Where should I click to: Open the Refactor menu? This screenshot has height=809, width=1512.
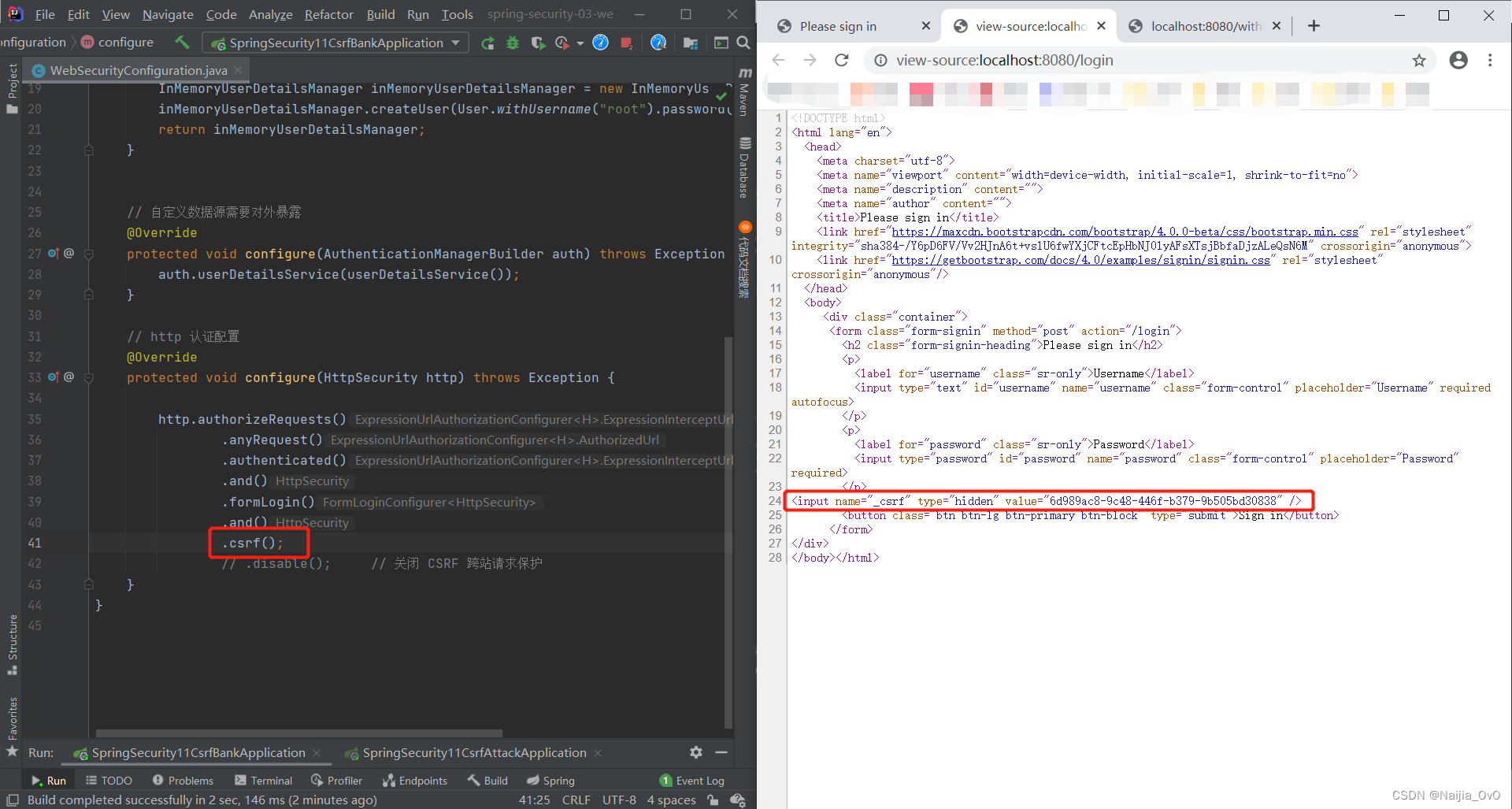coord(328,14)
